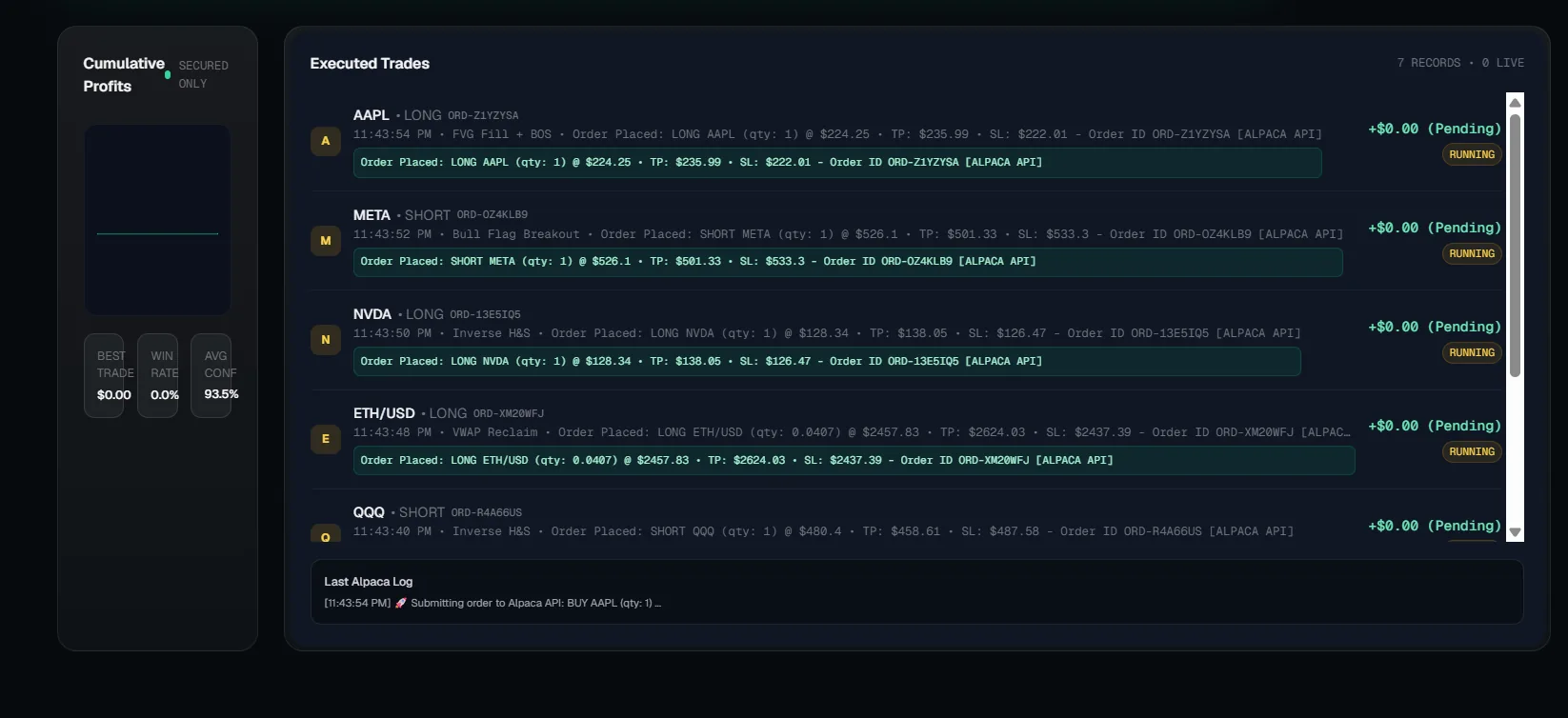Click the ETH/USD ticker name
1568x718 pixels.
384,413
